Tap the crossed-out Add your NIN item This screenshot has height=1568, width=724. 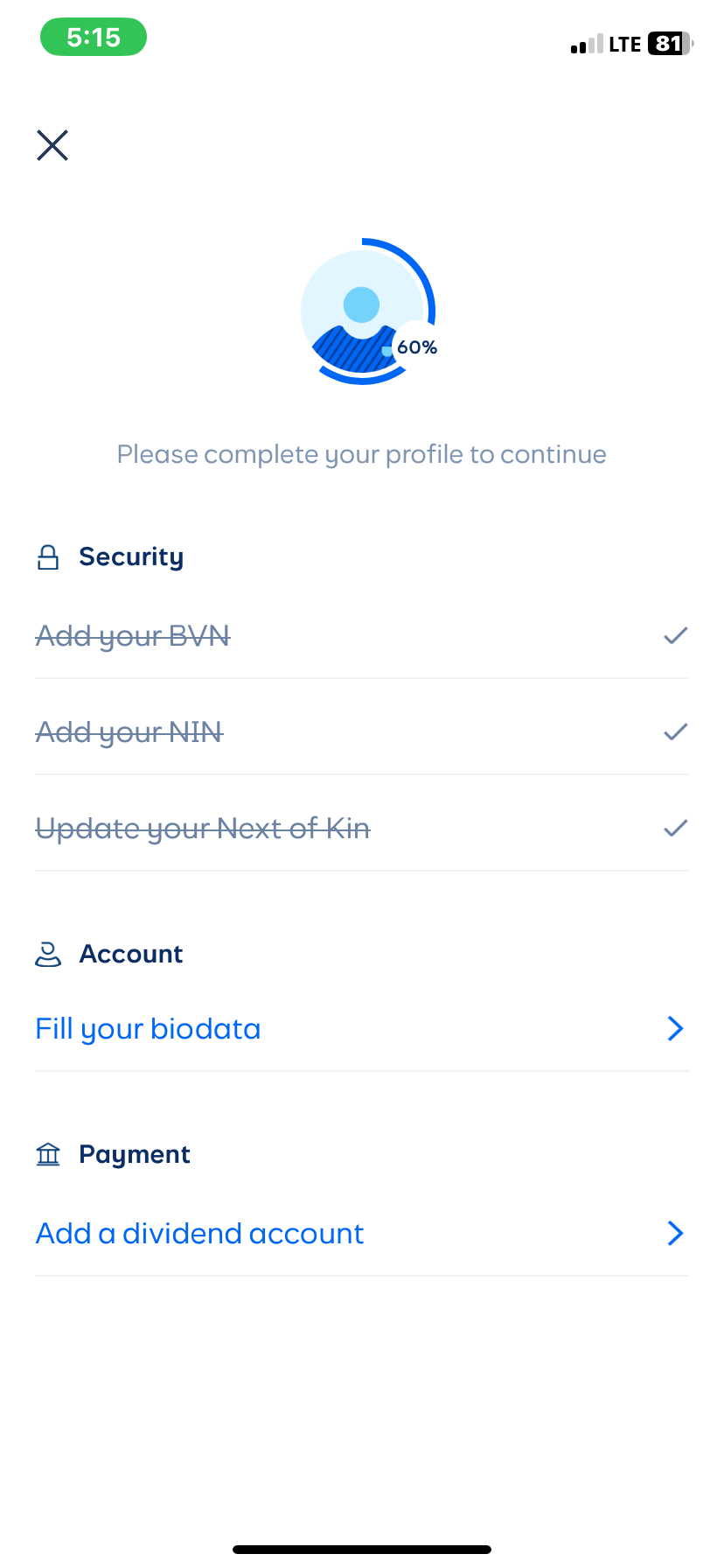129,732
